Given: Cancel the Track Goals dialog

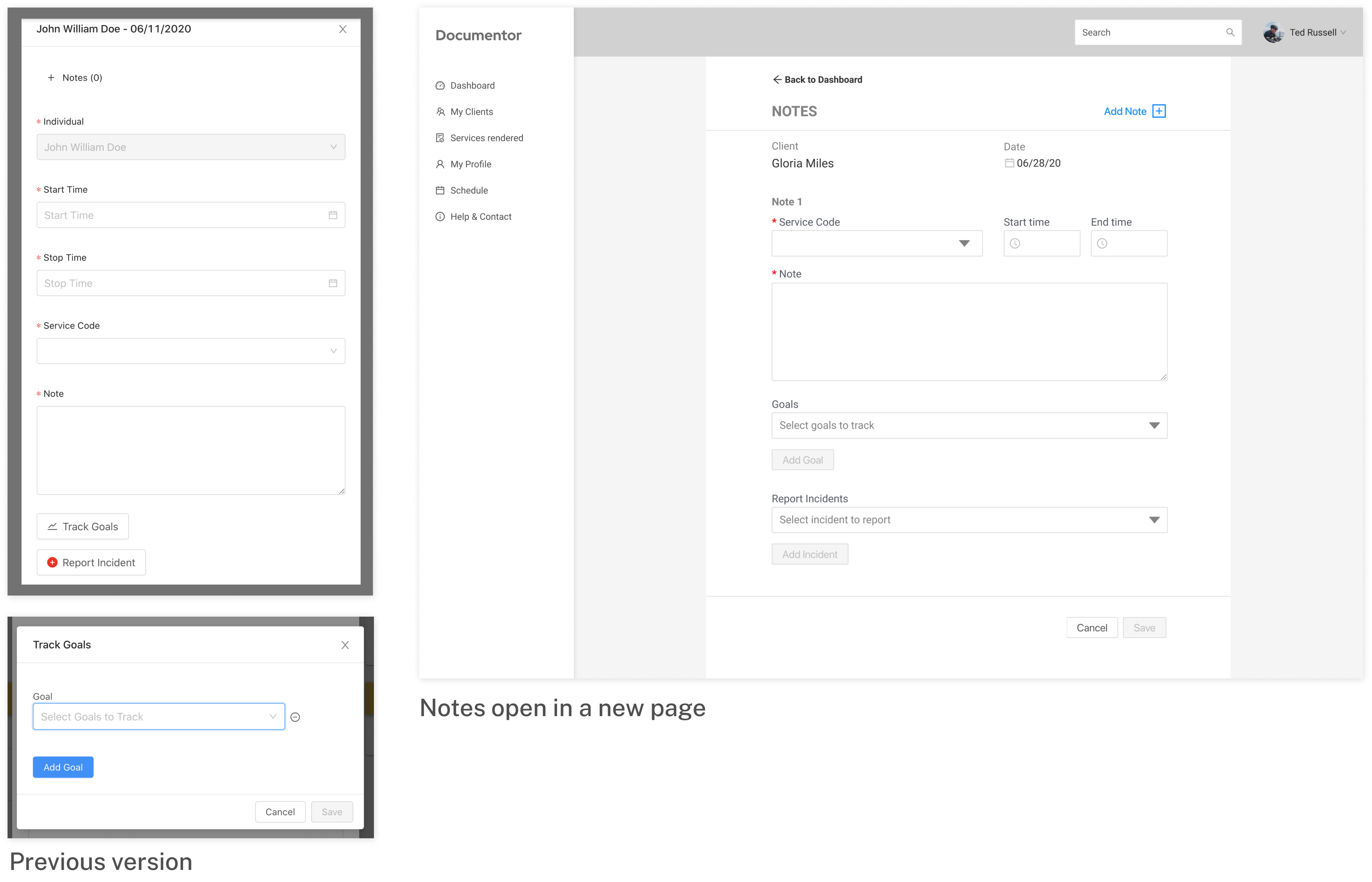Looking at the screenshot, I should click(280, 812).
